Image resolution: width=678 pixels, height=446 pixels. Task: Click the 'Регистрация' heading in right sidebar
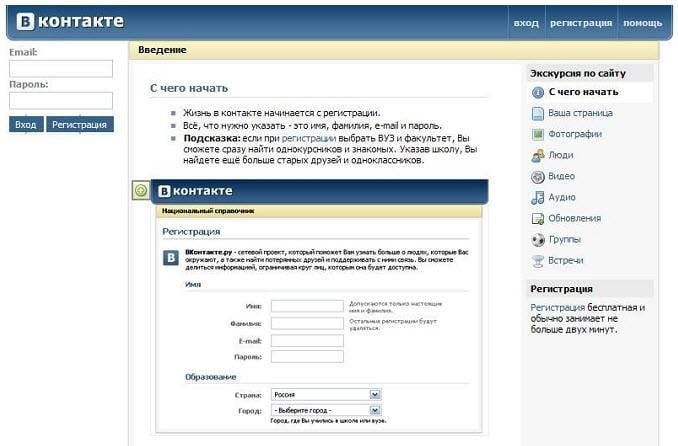[561, 289]
